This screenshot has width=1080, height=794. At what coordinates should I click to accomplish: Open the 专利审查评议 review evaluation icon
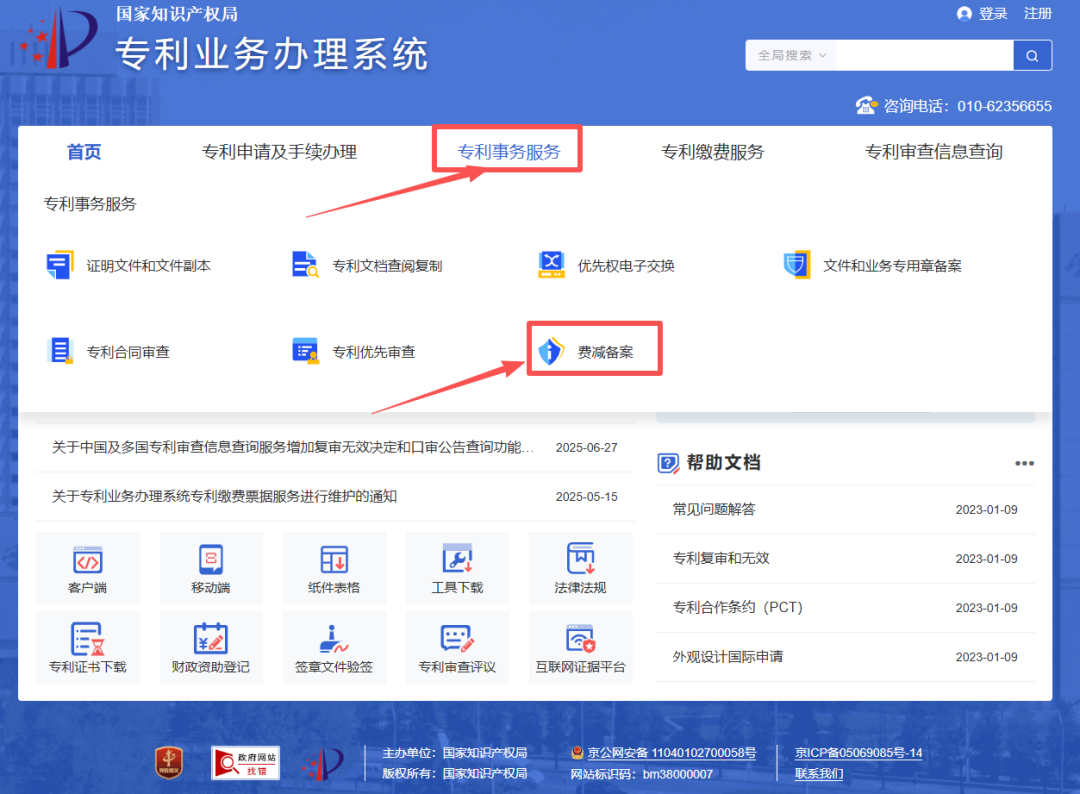[457, 646]
